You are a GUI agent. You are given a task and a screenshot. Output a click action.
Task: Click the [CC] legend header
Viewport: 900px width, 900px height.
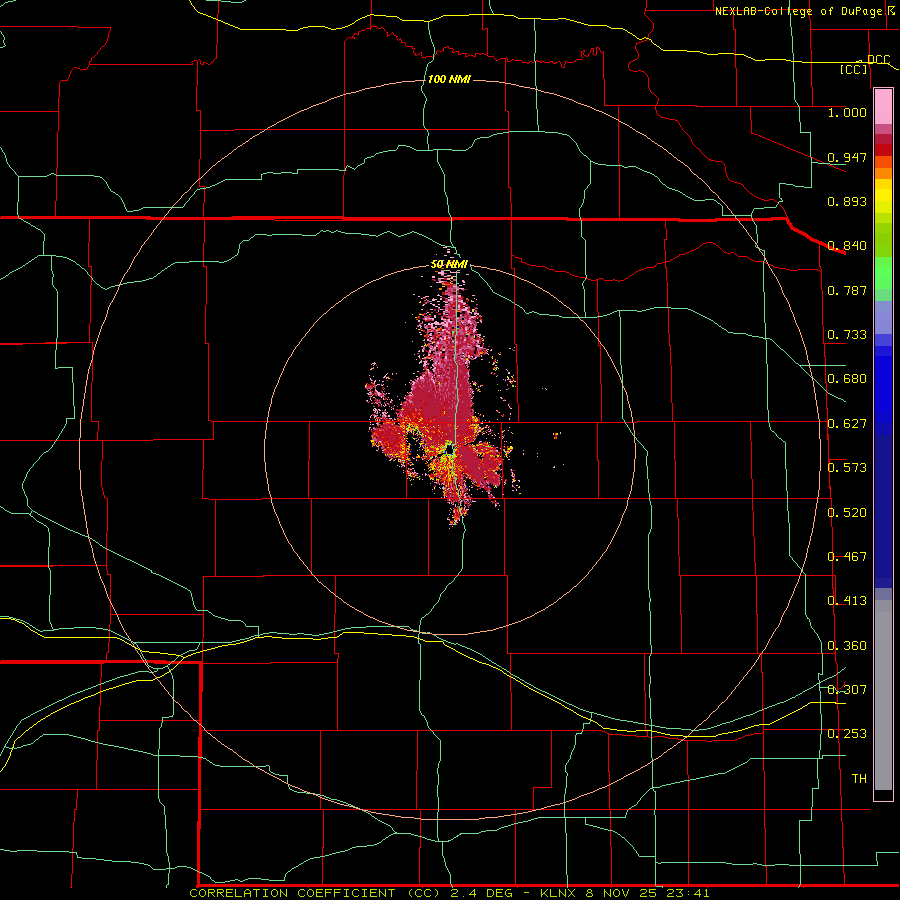coord(854,69)
